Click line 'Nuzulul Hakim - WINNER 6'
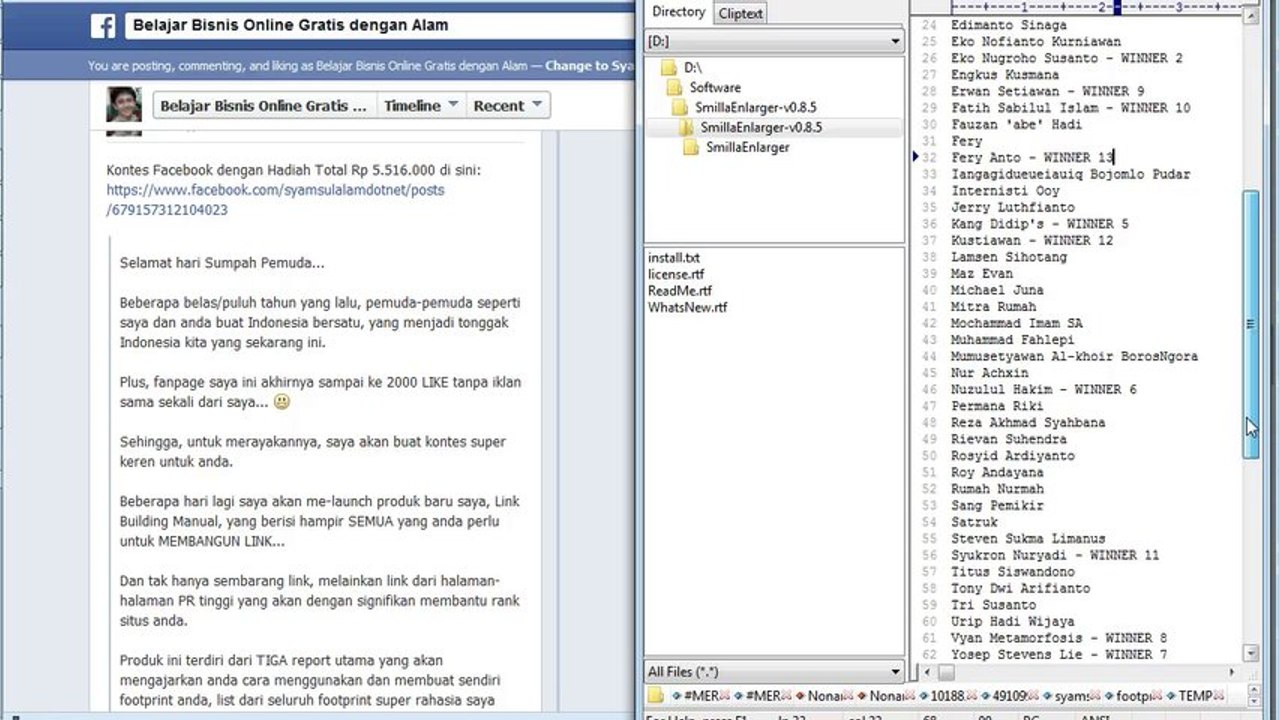Screen dimensions: 1279x720 click(x=1044, y=389)
